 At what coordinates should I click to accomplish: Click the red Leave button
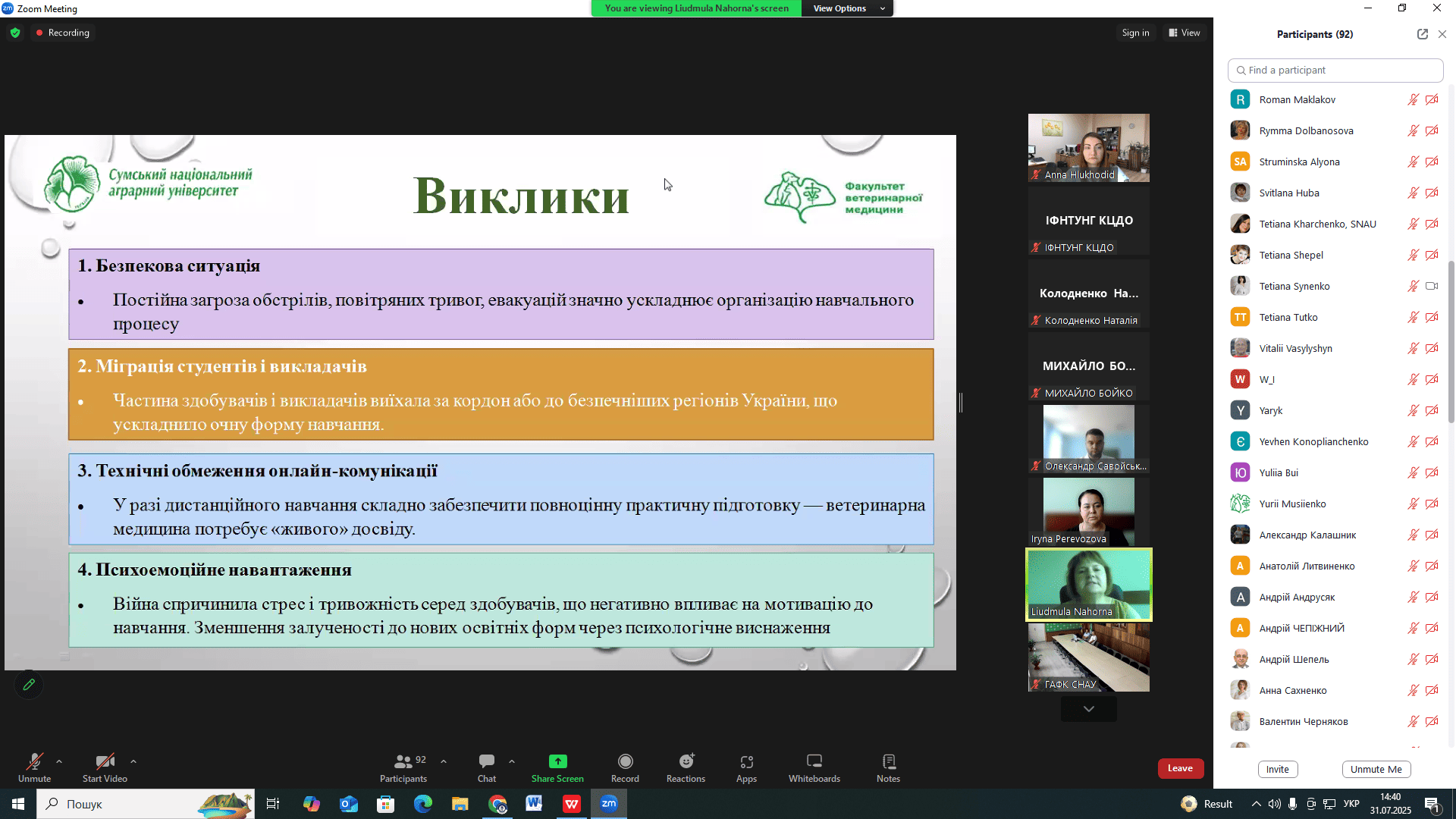(x=1180, y=768)
